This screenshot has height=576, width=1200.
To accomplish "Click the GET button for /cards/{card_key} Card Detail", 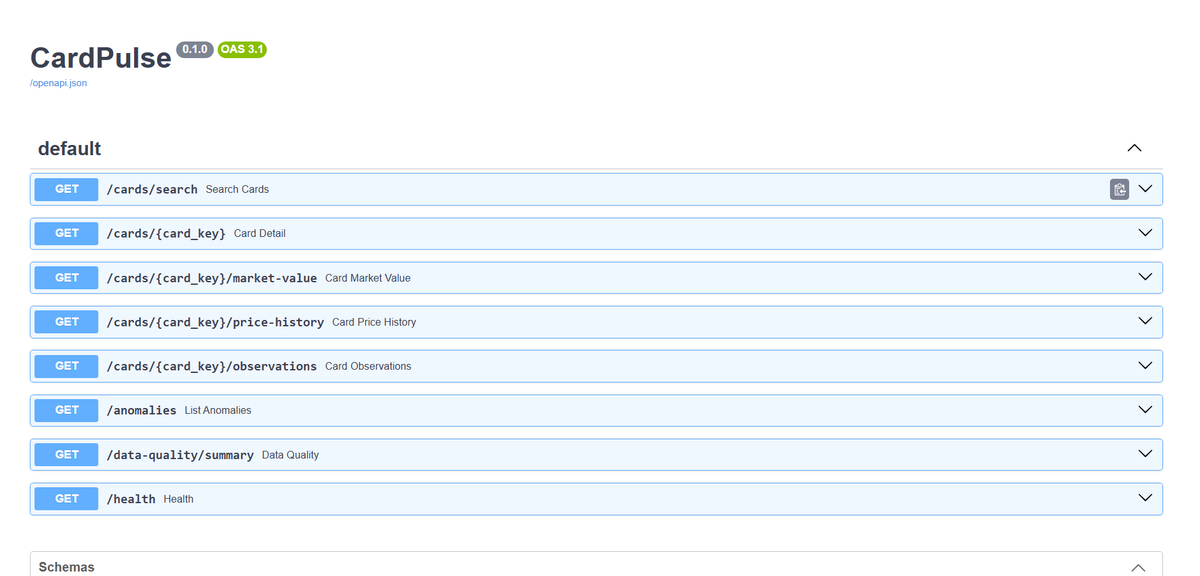I will click(66, 233).
